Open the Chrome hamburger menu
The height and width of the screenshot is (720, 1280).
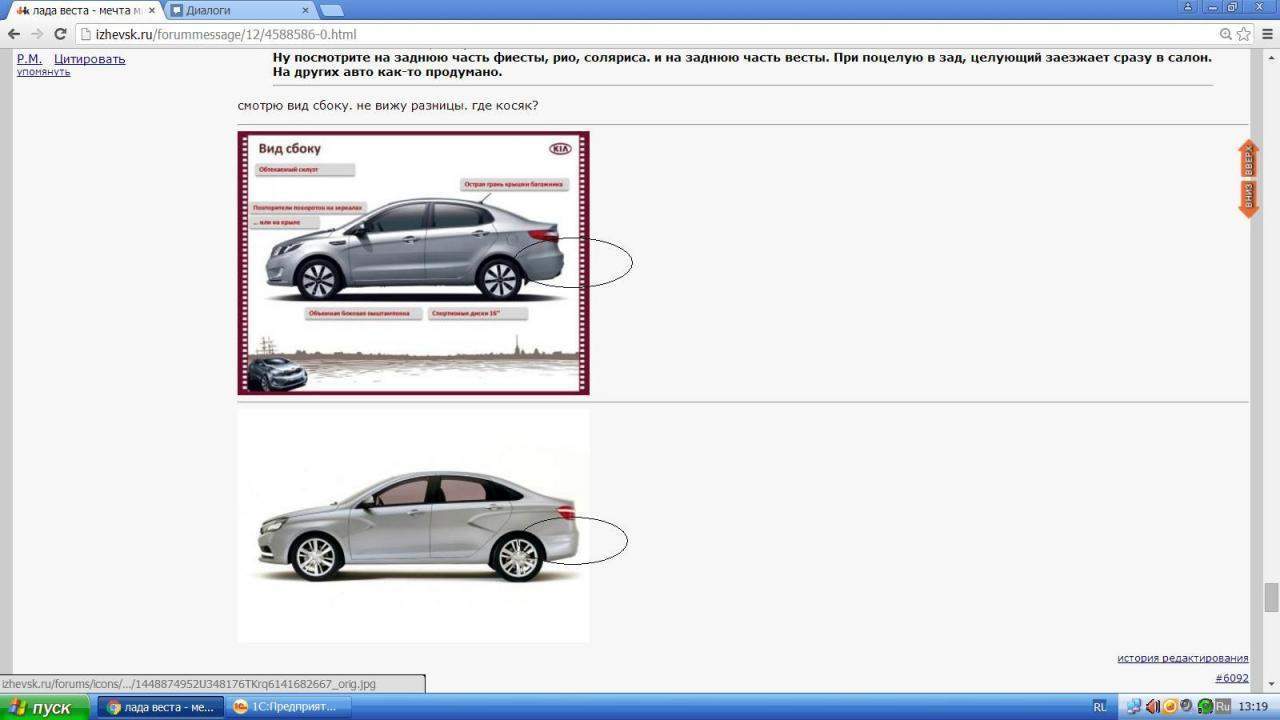1266,34
